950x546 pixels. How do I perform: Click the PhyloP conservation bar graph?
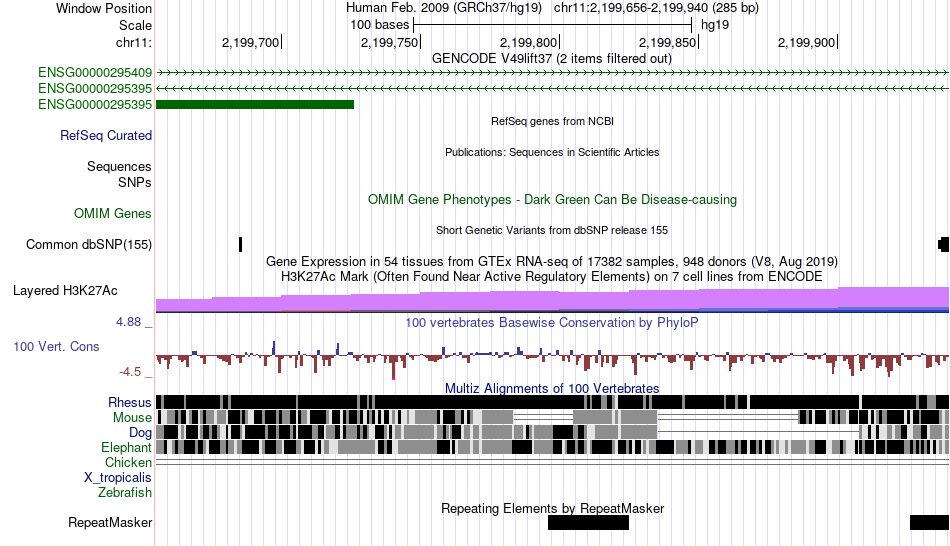coord(552,359)
